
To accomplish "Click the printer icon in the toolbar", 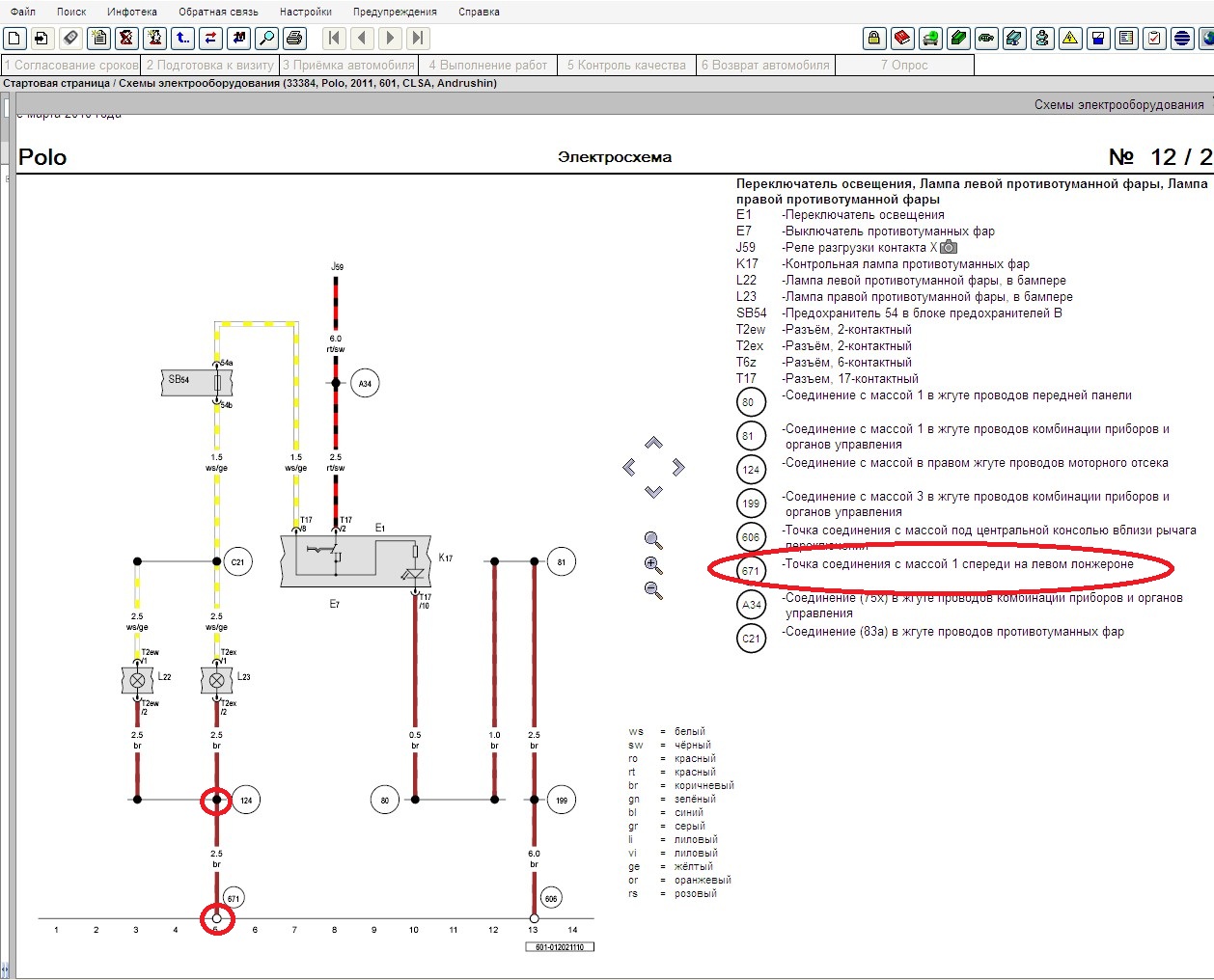I will tap(294, 39).
